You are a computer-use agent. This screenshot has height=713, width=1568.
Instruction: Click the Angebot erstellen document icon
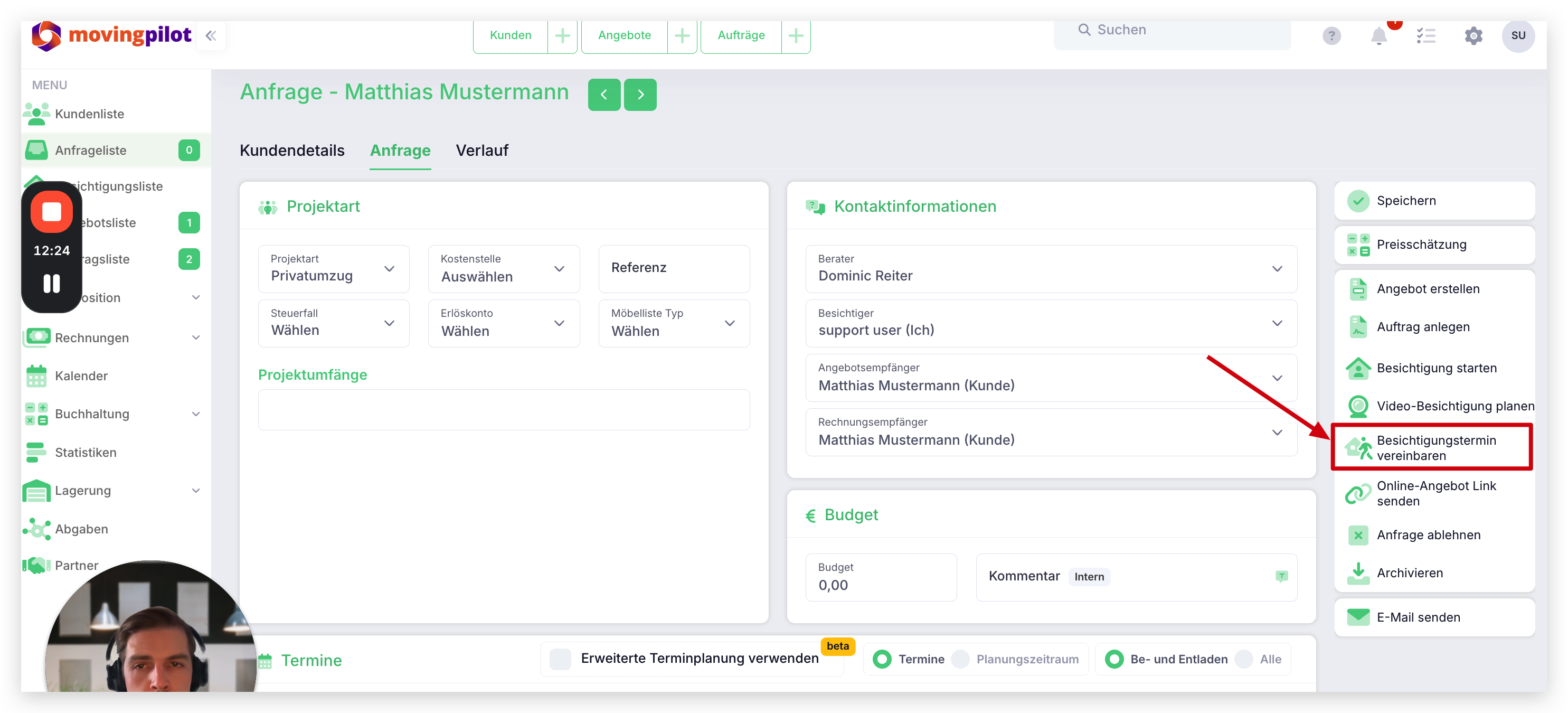pos(1357,289)
